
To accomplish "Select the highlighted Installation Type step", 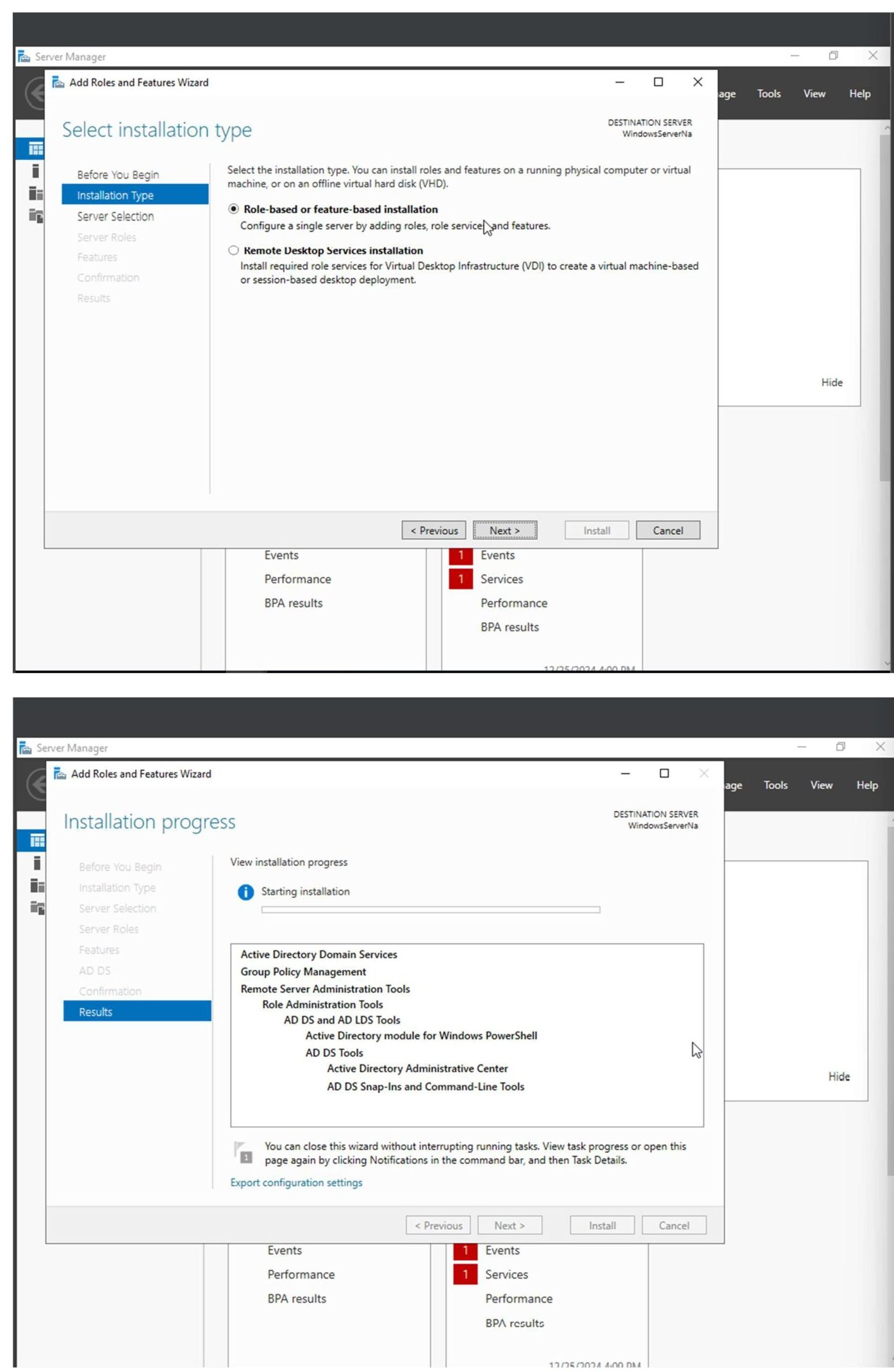I will [135, 195].
